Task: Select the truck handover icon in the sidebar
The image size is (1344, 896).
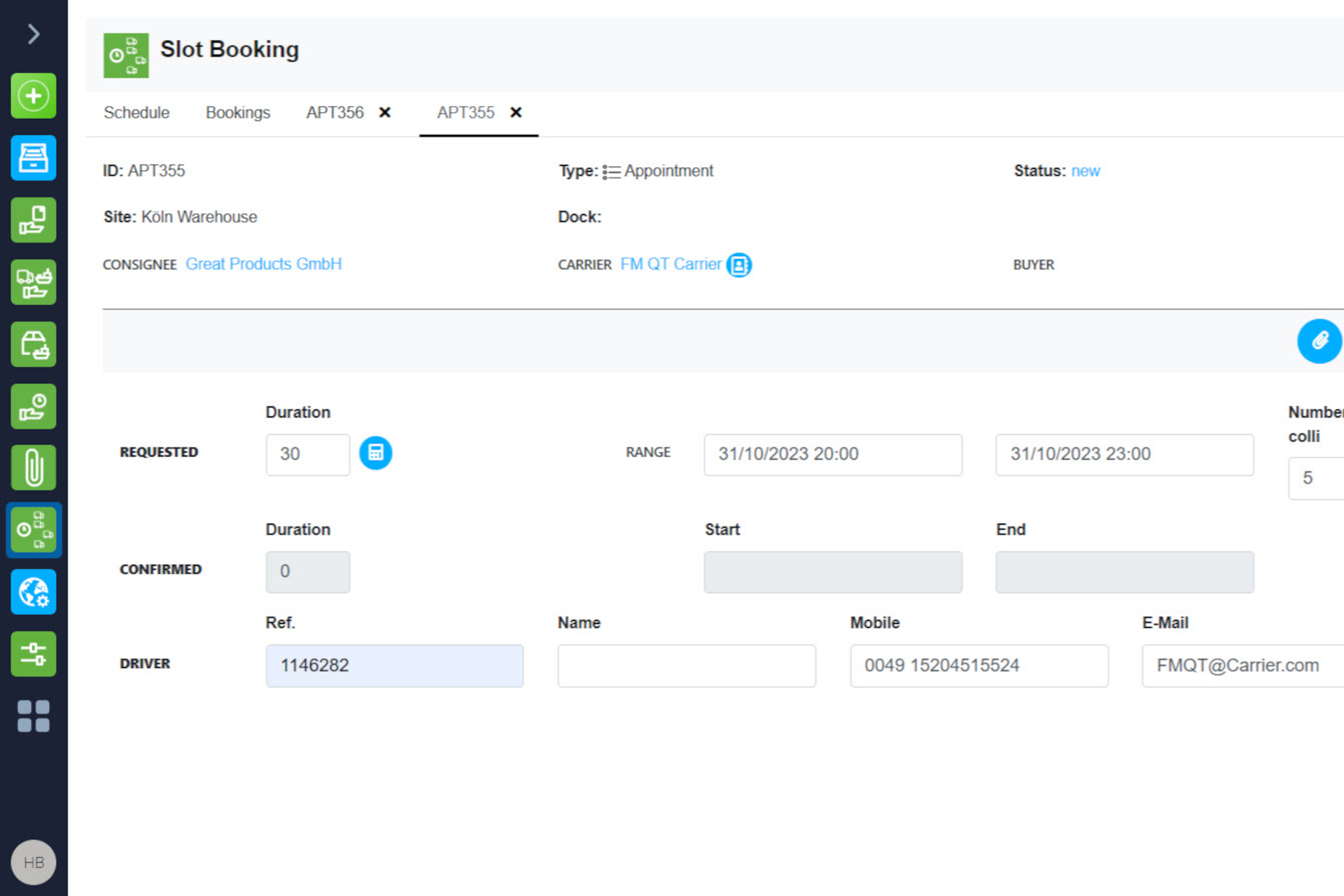Action: 33,282
